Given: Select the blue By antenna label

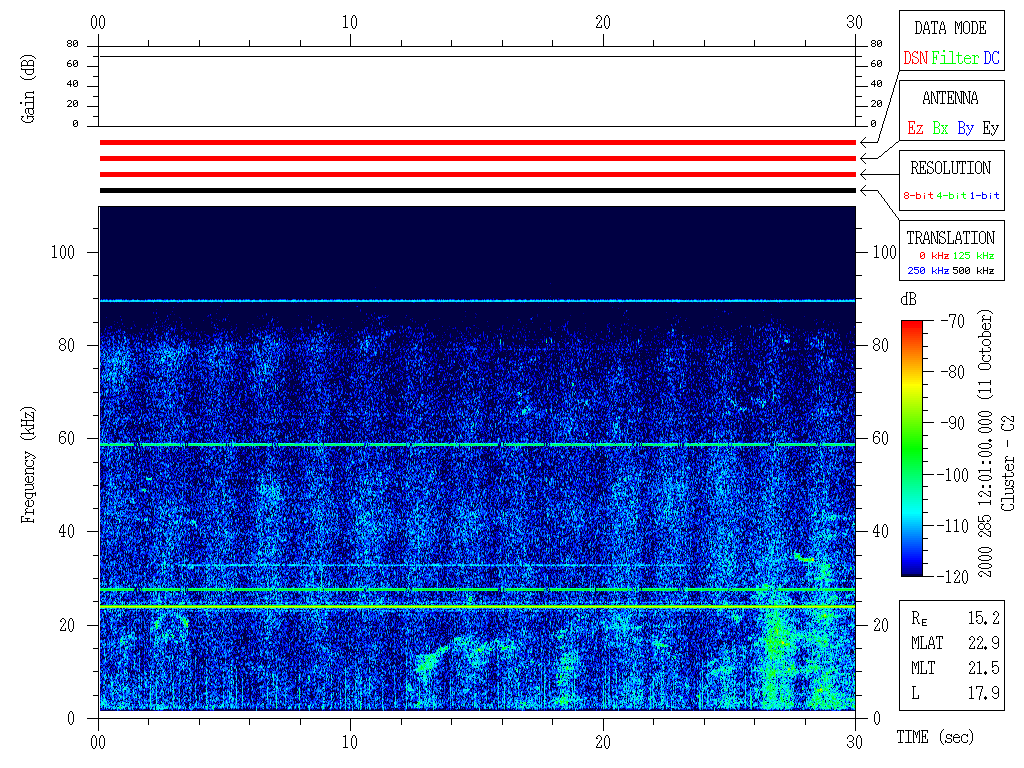Looking at the screenshot, I should (965, 129).
